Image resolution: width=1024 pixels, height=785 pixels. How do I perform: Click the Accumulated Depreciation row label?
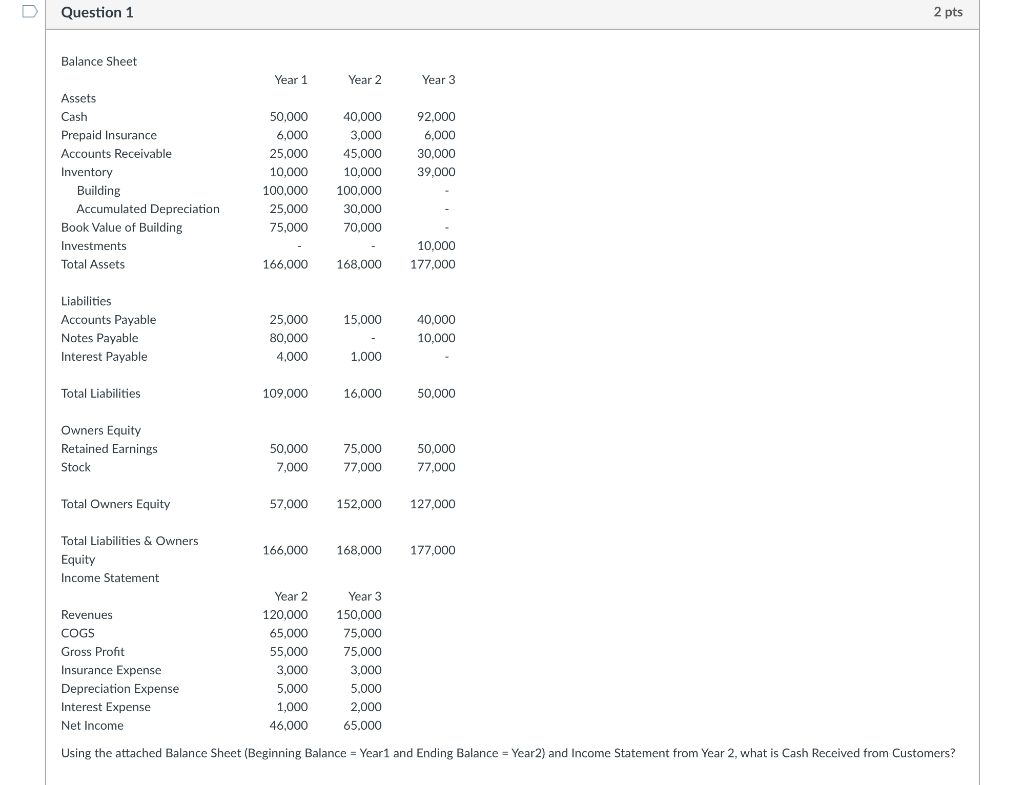pyautogui.click(x=148, y=208)
